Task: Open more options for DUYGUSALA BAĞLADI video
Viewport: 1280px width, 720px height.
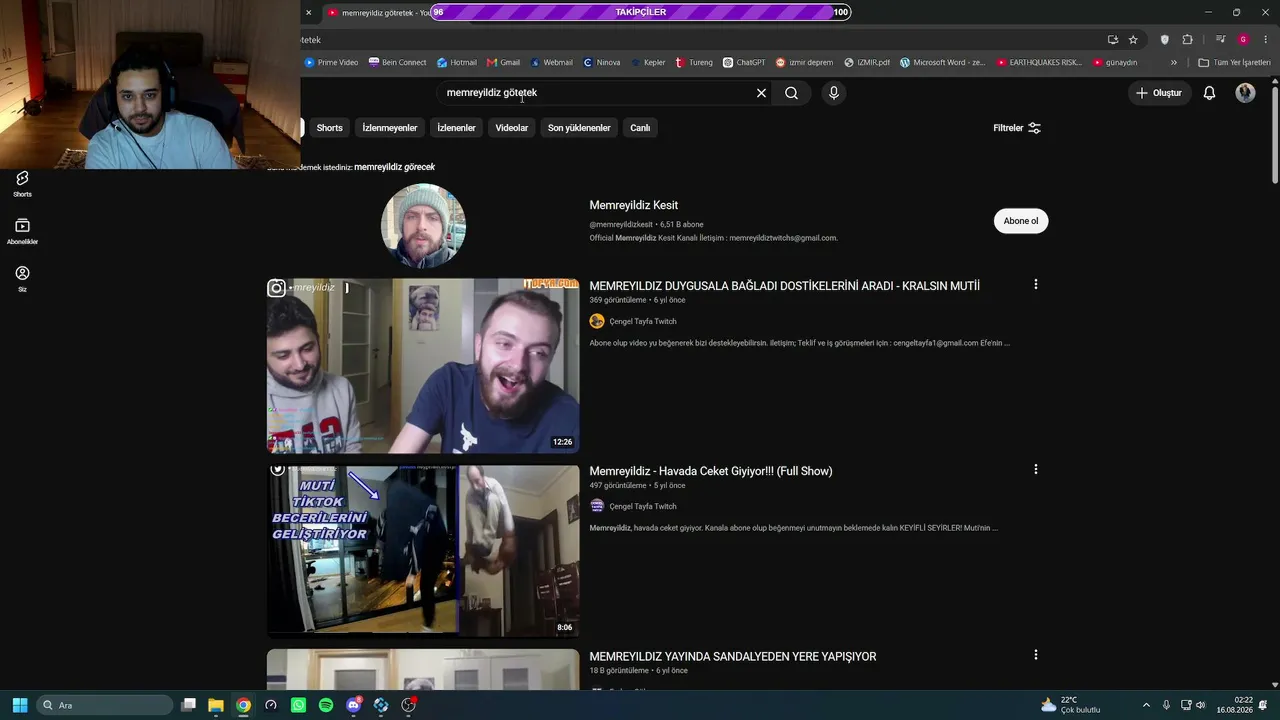Action: pos(1035,284)
